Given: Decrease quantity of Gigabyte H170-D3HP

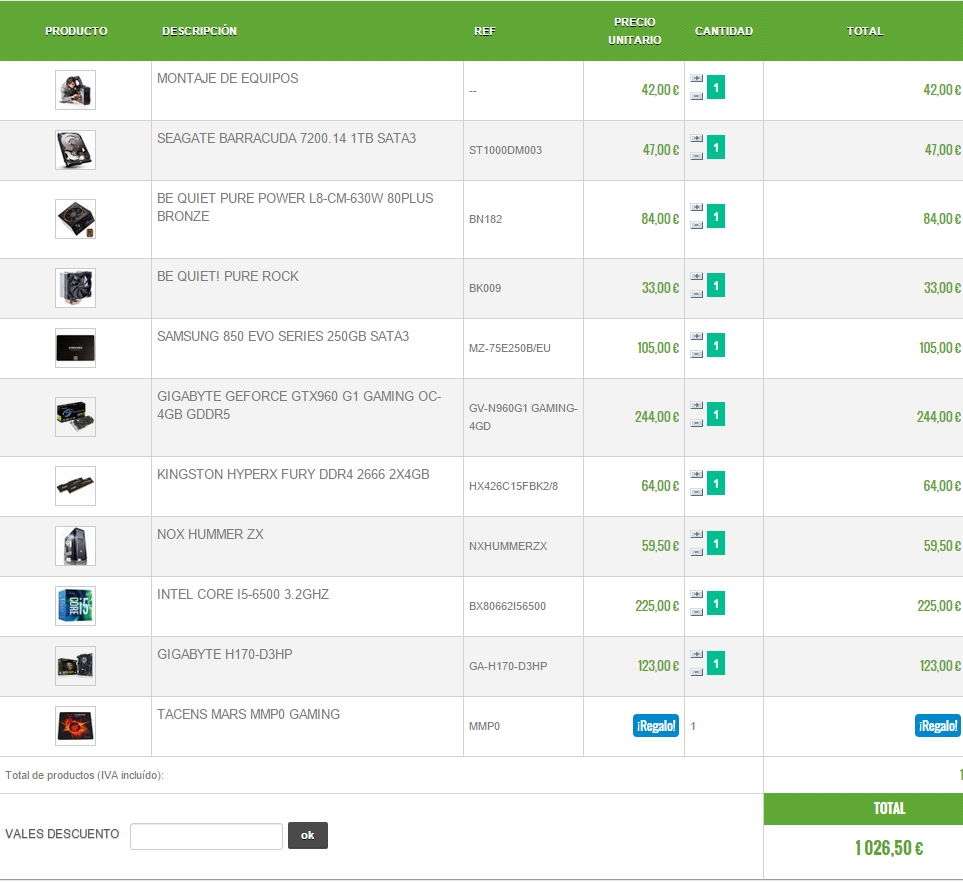Looking at the screenshot, I should [696, 672].
